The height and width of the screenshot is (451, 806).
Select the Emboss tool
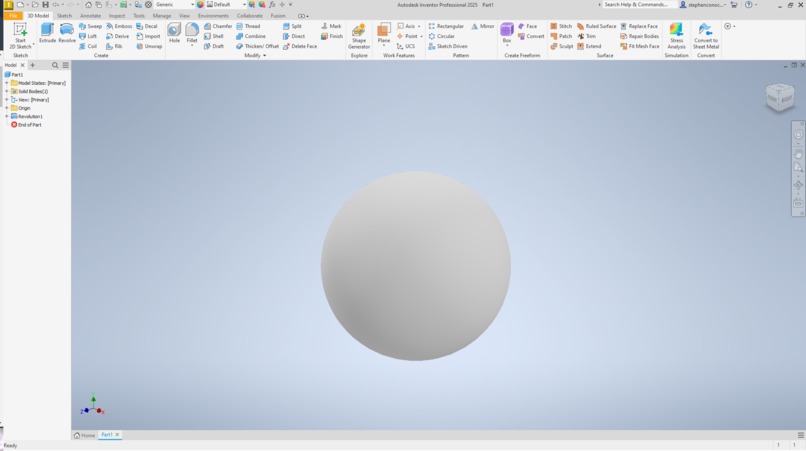pos(119,26)
